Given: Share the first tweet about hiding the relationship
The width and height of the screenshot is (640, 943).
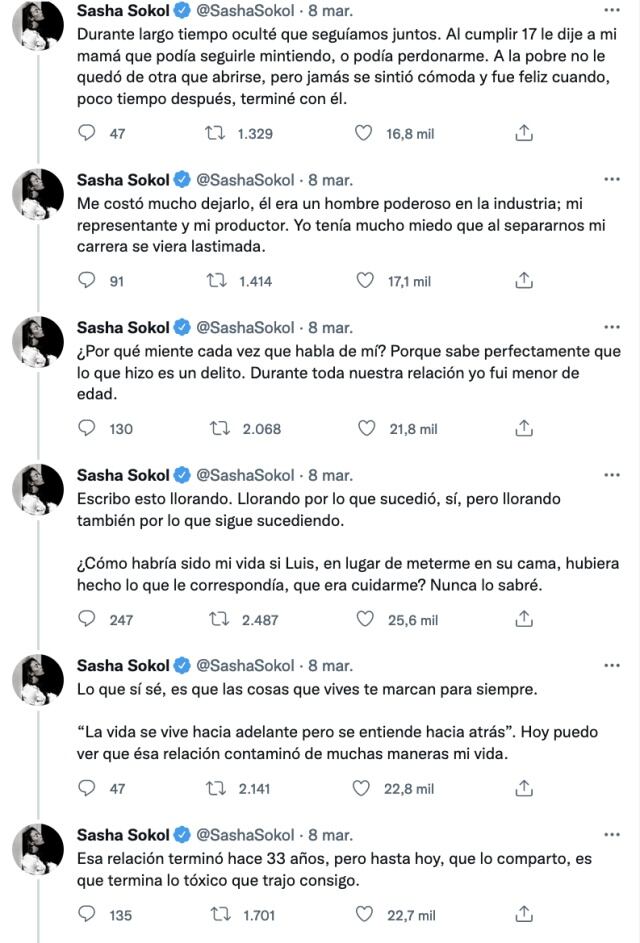Looking at the screenshot, I should pos(522,133).
